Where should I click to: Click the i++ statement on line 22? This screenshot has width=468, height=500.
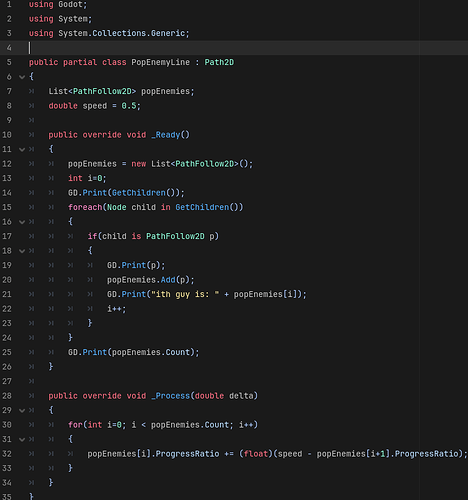coord(116,309)
